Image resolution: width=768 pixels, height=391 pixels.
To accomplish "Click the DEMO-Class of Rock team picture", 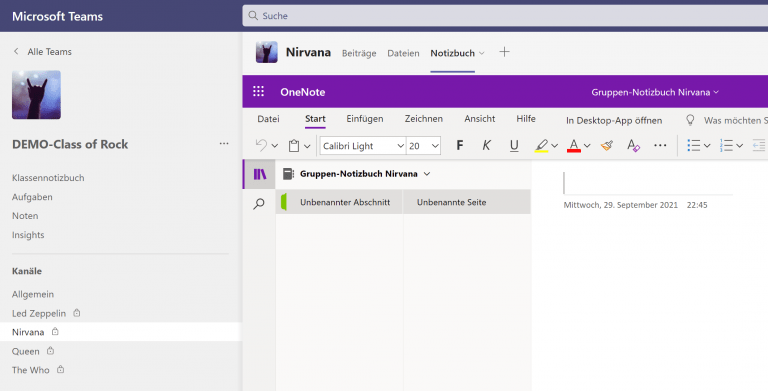I will (x=36, y=95).
